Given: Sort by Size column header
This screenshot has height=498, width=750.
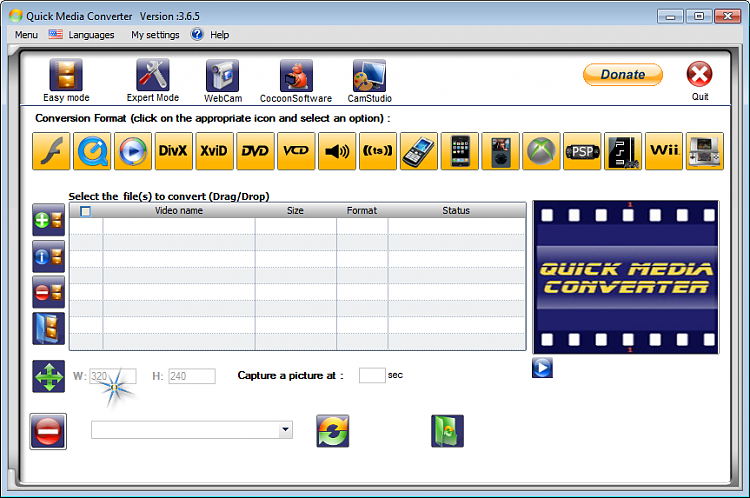Looking at the screenshot, I should 296,211.
